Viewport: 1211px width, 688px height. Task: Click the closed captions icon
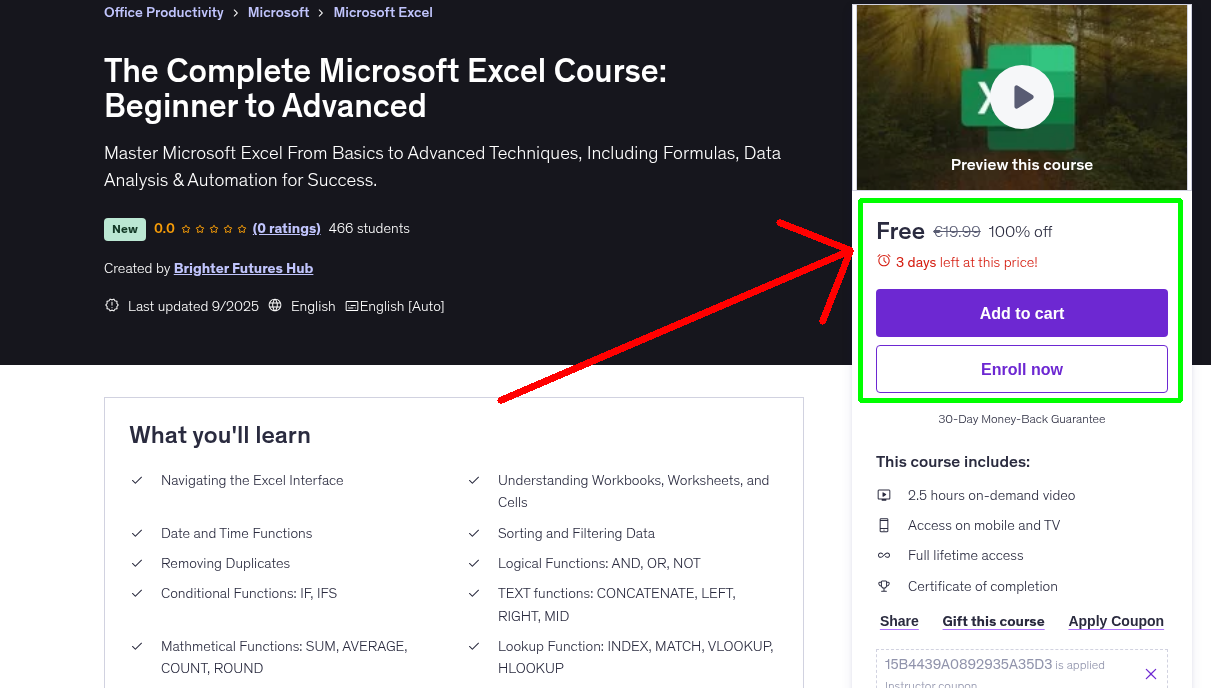[x=352, y=306]
